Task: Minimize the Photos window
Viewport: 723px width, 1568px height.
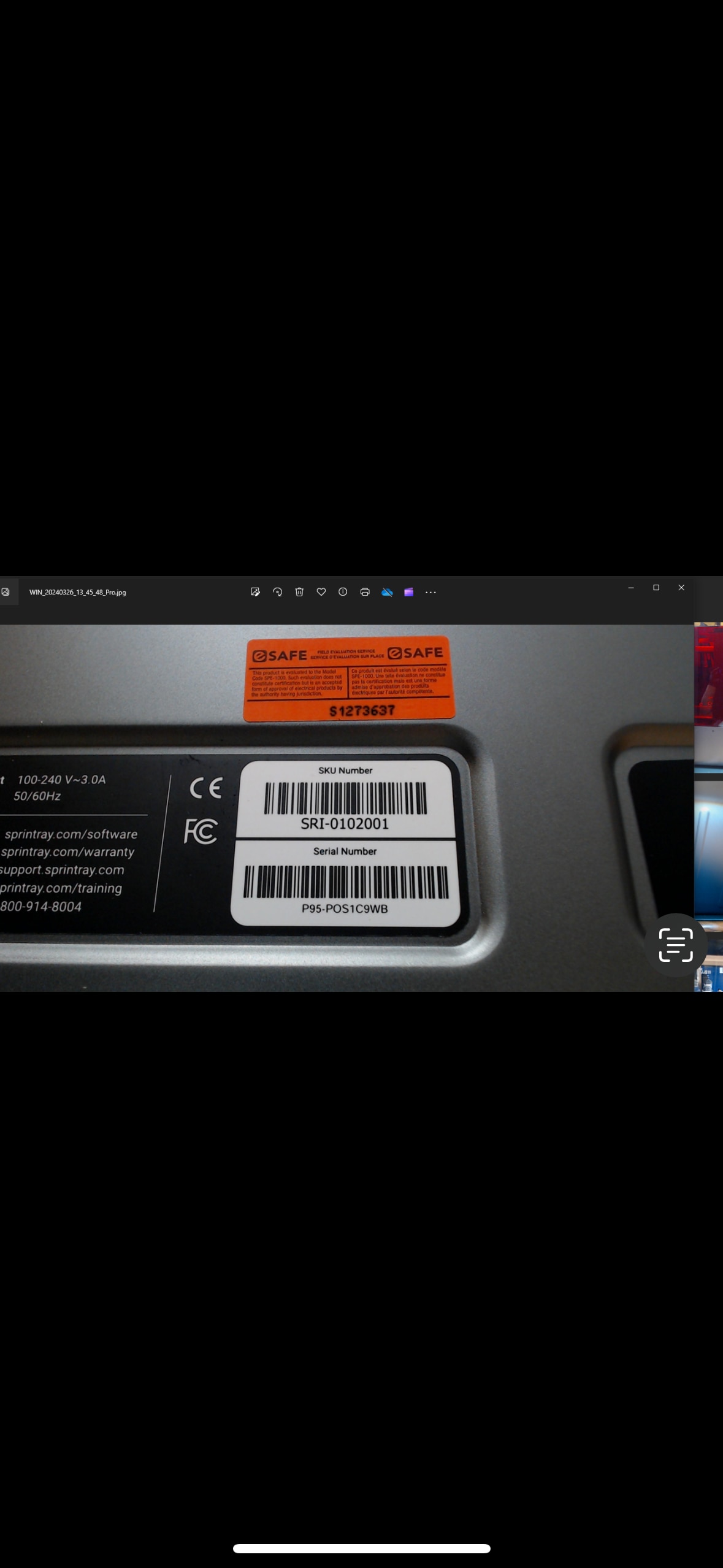Action: coord(631,588)
